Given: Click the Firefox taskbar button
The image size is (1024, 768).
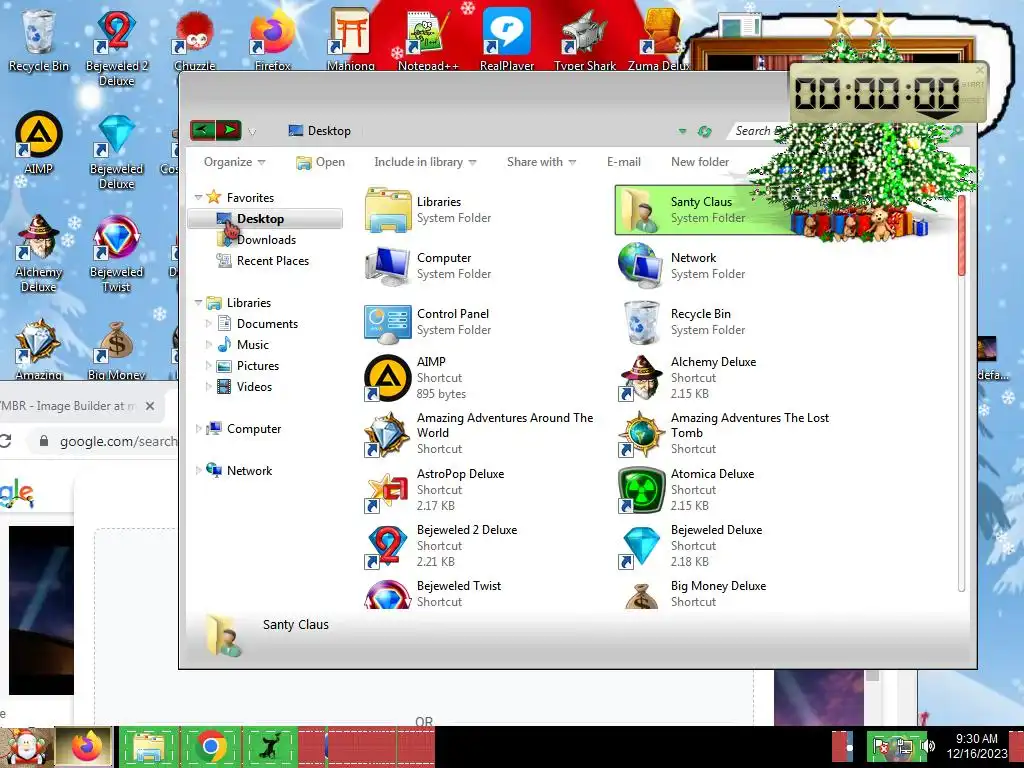Looking at the screenshot, I should pyautogui.click(x=86, y=747).
